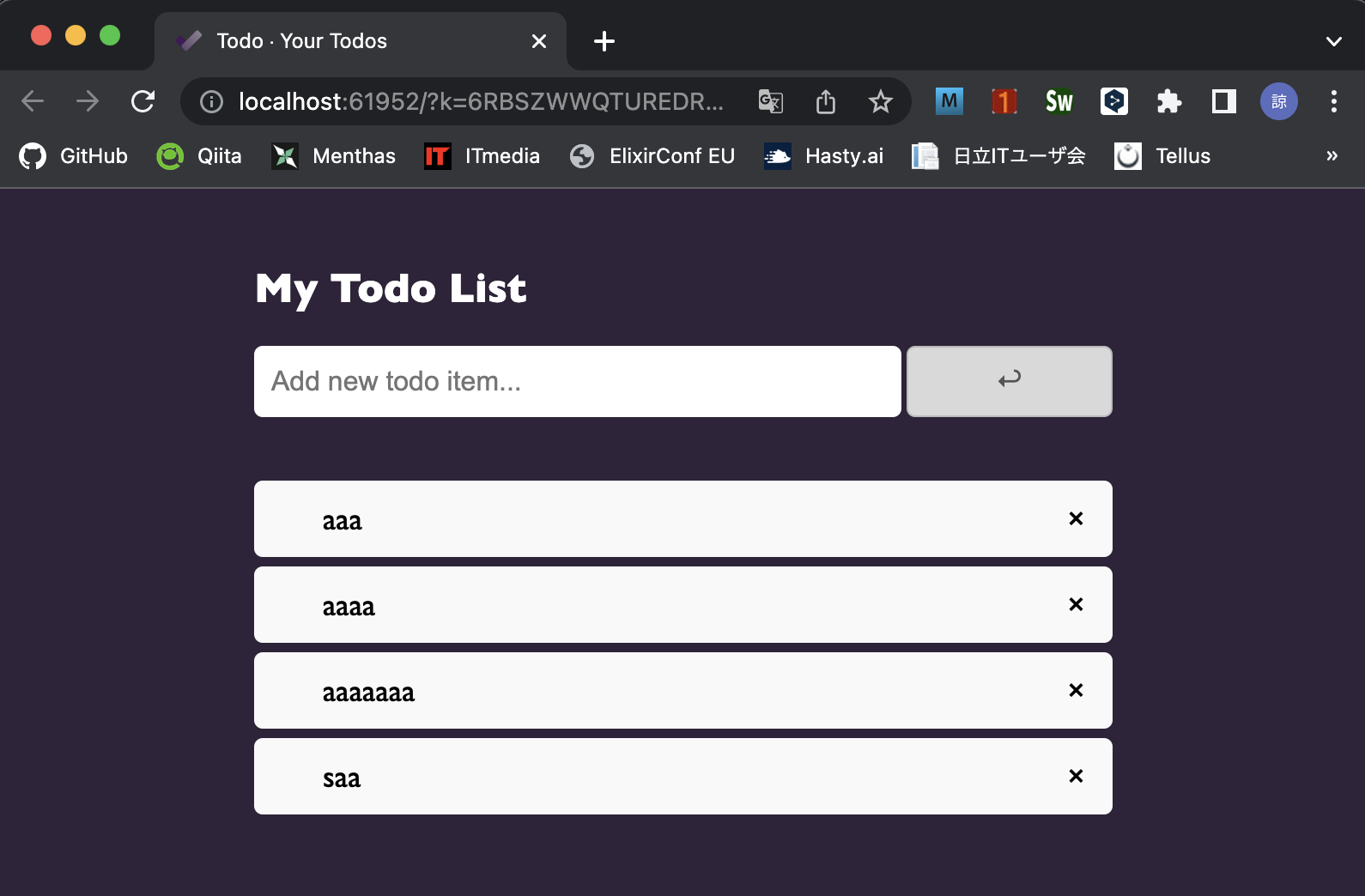Delete the 'aaaaaaa' todo item
1365x896 pixels.
(1076, 690)
